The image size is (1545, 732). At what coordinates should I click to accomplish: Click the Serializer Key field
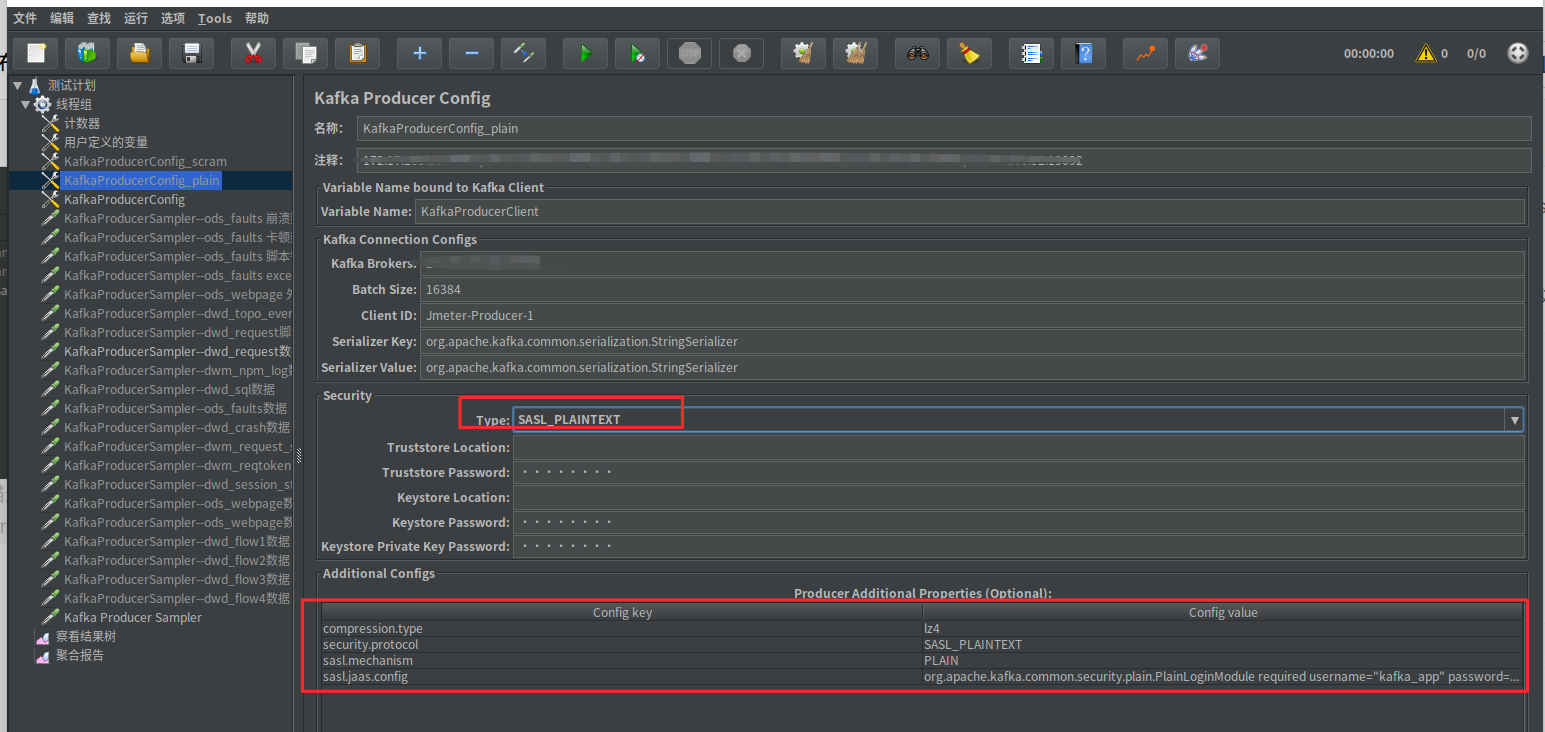(972, 341)
